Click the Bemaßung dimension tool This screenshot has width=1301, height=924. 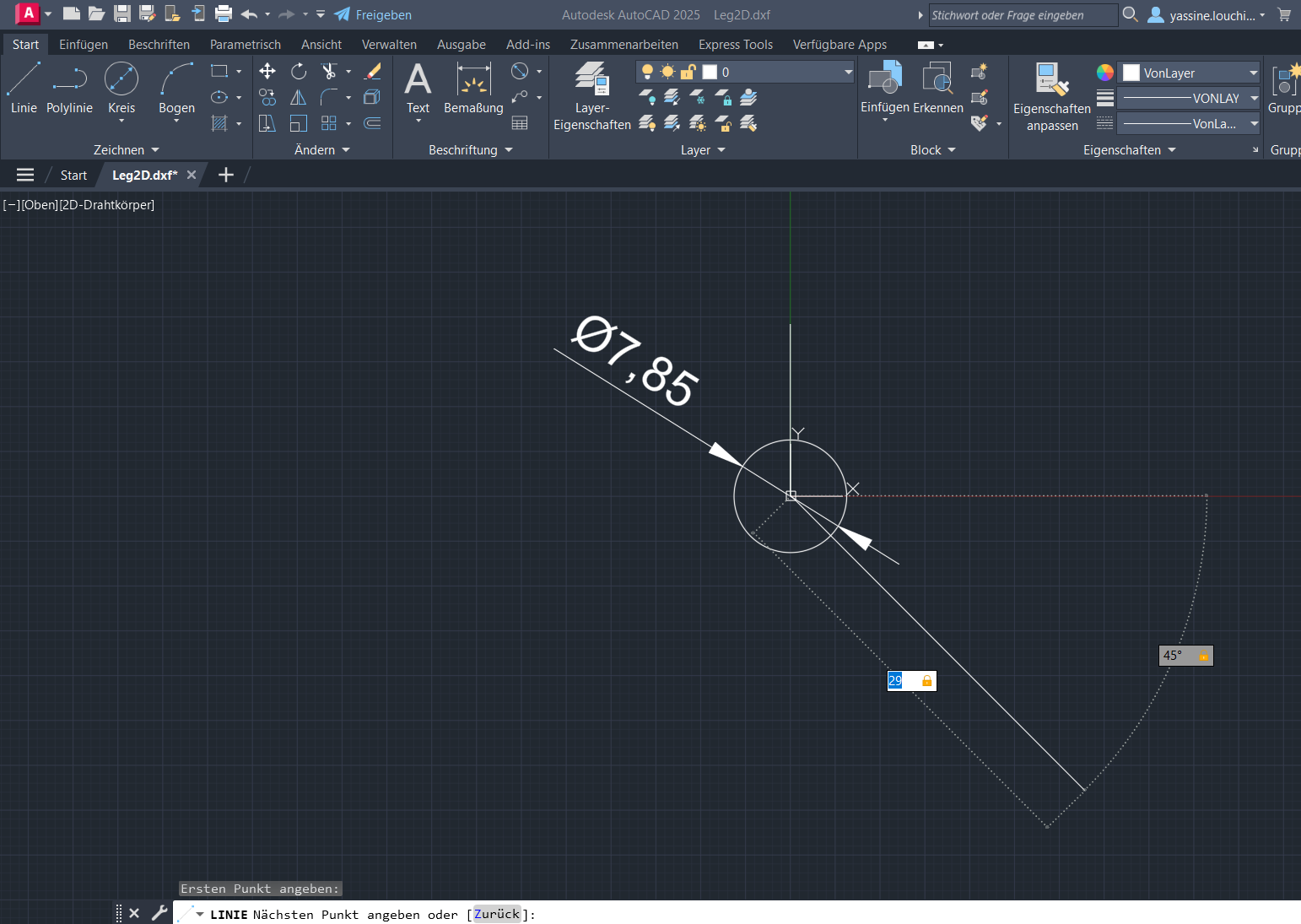(x=473, y=89)
